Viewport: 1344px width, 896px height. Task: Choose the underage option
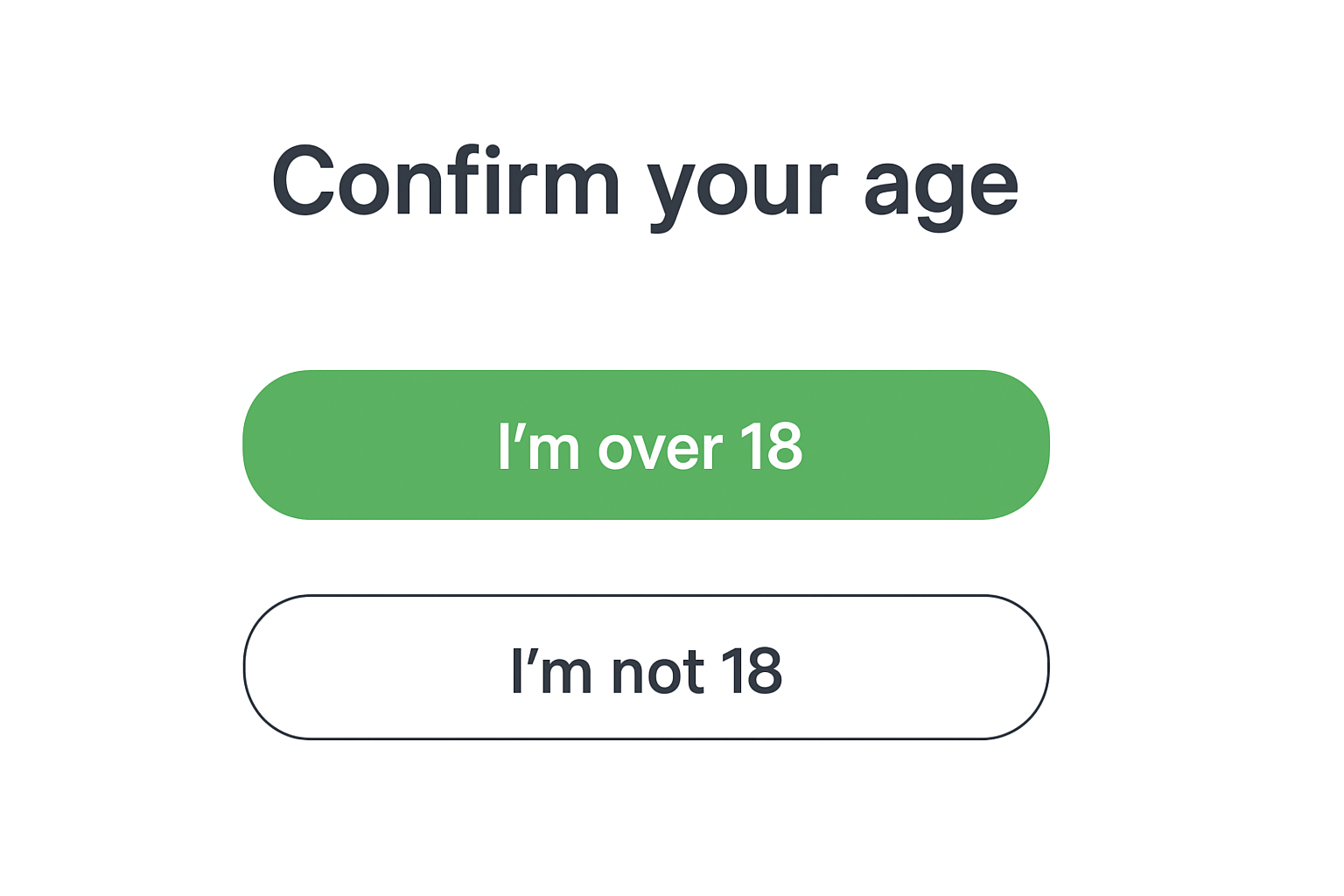[x=646, y=668]
